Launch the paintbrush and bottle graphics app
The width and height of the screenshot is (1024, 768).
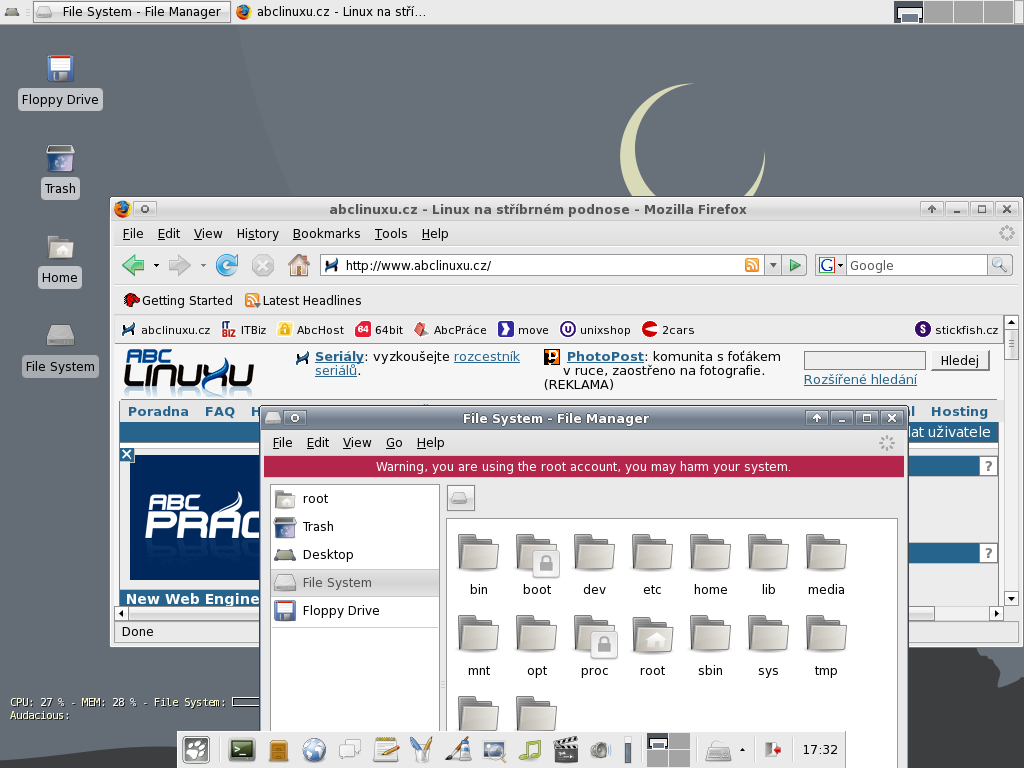(x=458, y=750)
